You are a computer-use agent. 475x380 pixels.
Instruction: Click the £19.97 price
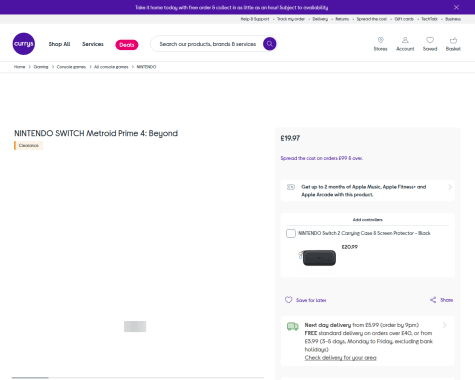click(290, 138)
